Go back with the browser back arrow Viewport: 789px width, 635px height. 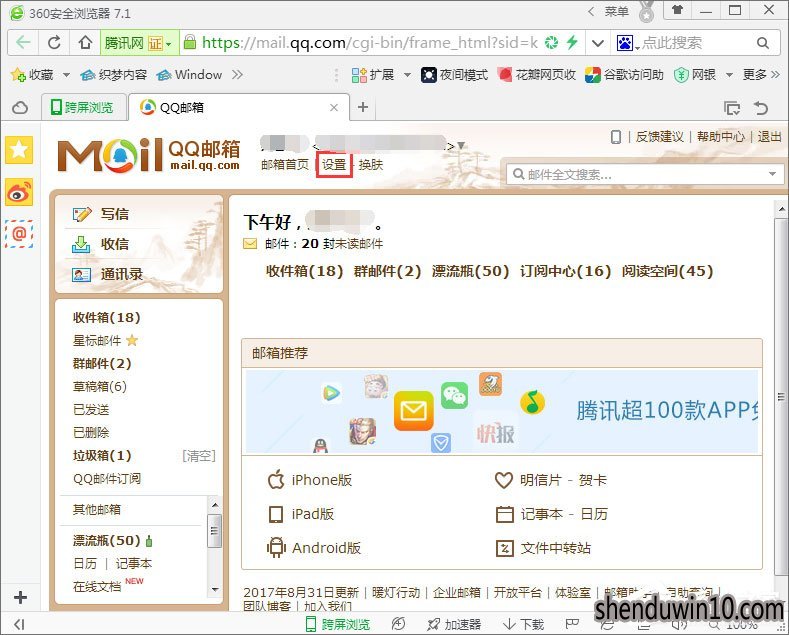pos(23,43)
